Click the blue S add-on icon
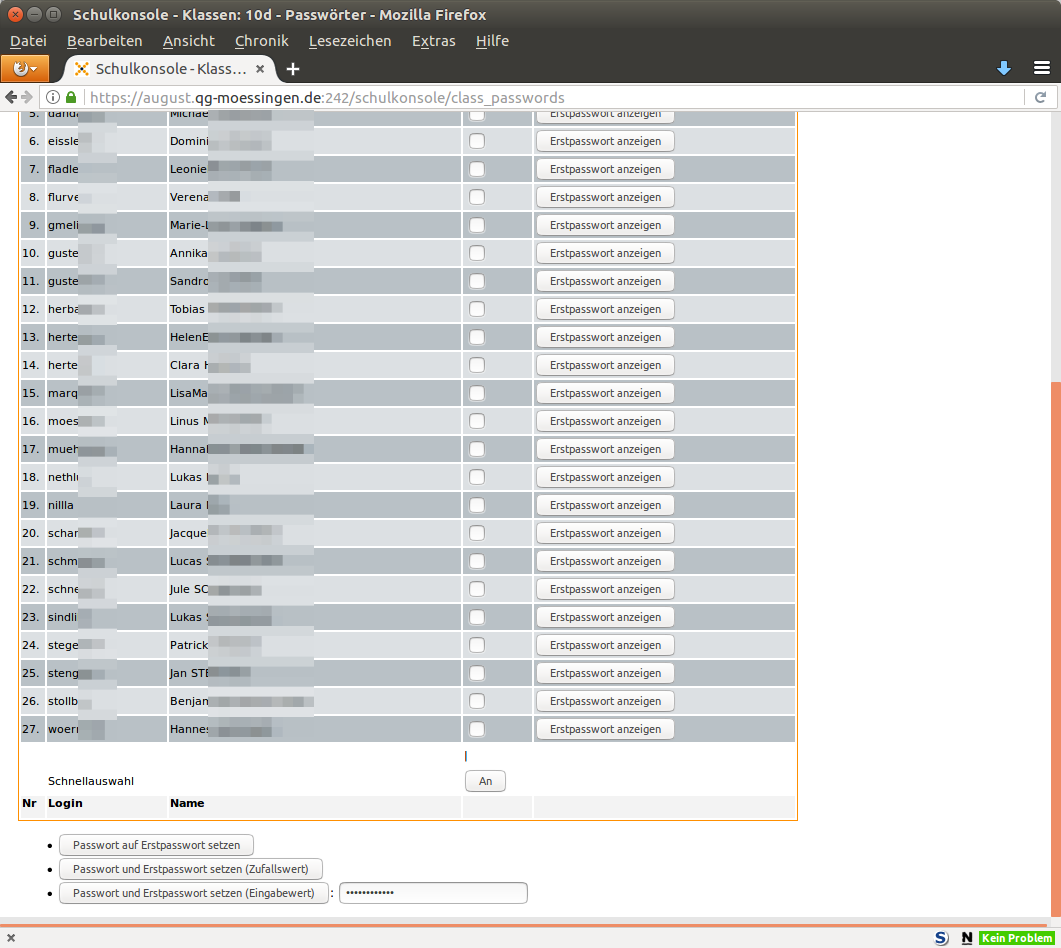1061x948 pixels. coord(941,938)
